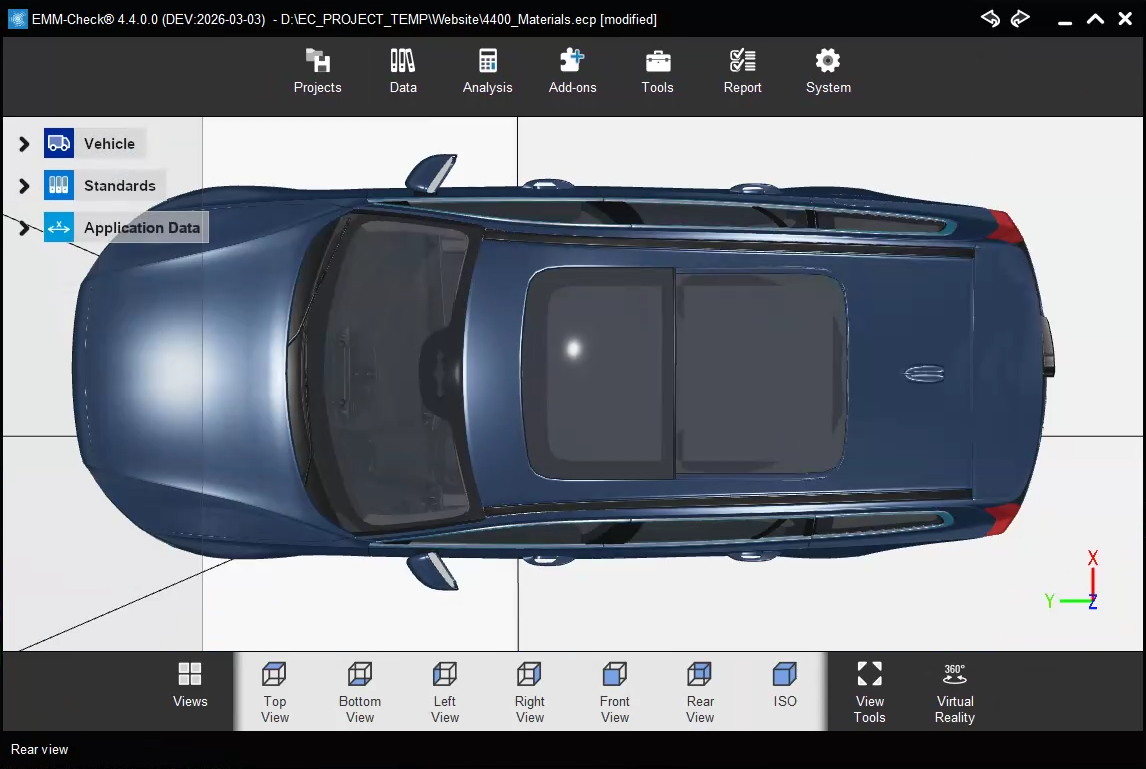Open the Data panel
The height and width of the screenshot is (769, 1146).
tap(402, 70)
